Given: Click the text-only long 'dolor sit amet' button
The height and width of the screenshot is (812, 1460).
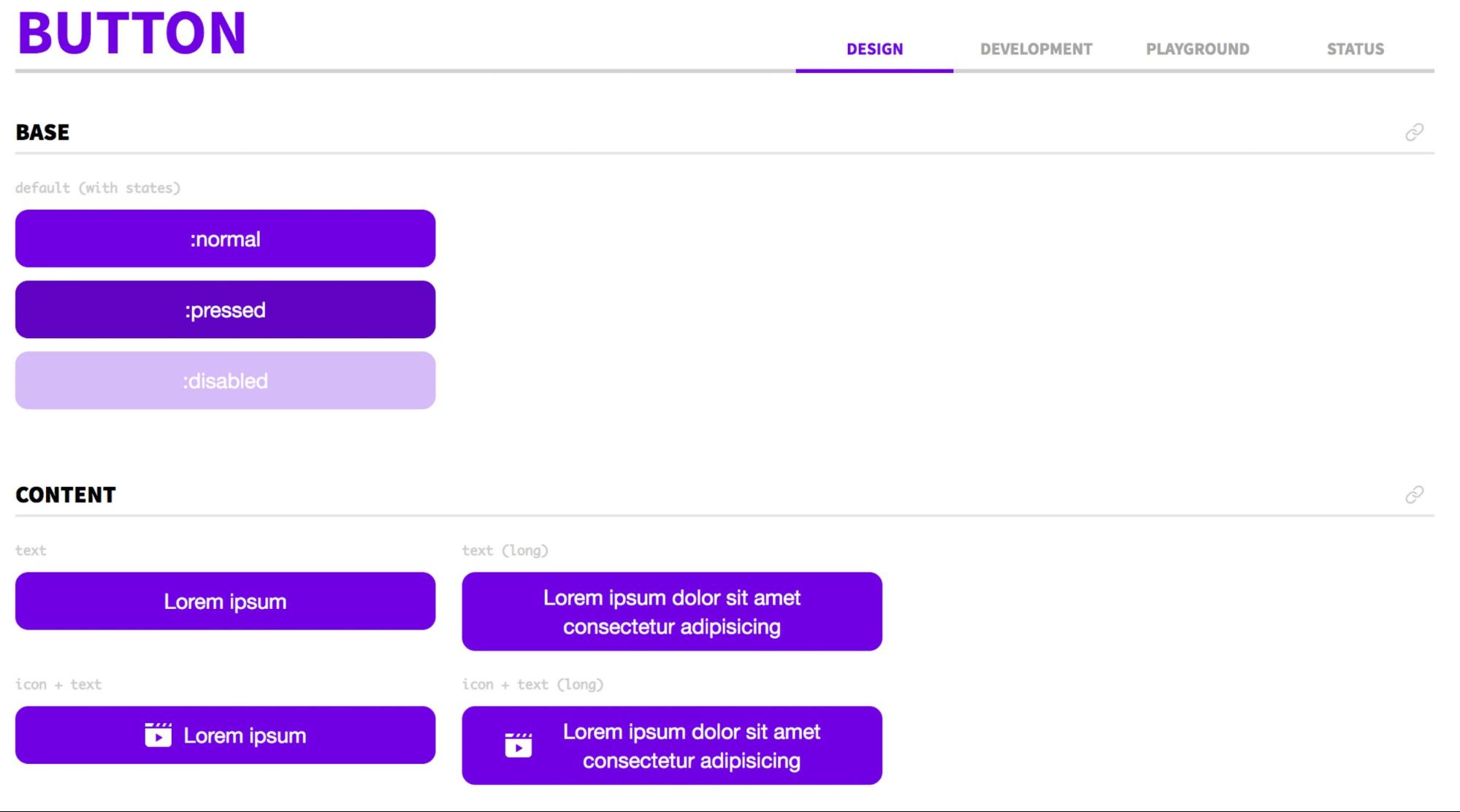Looking at the screenshot, I should [x=672, y=611].
